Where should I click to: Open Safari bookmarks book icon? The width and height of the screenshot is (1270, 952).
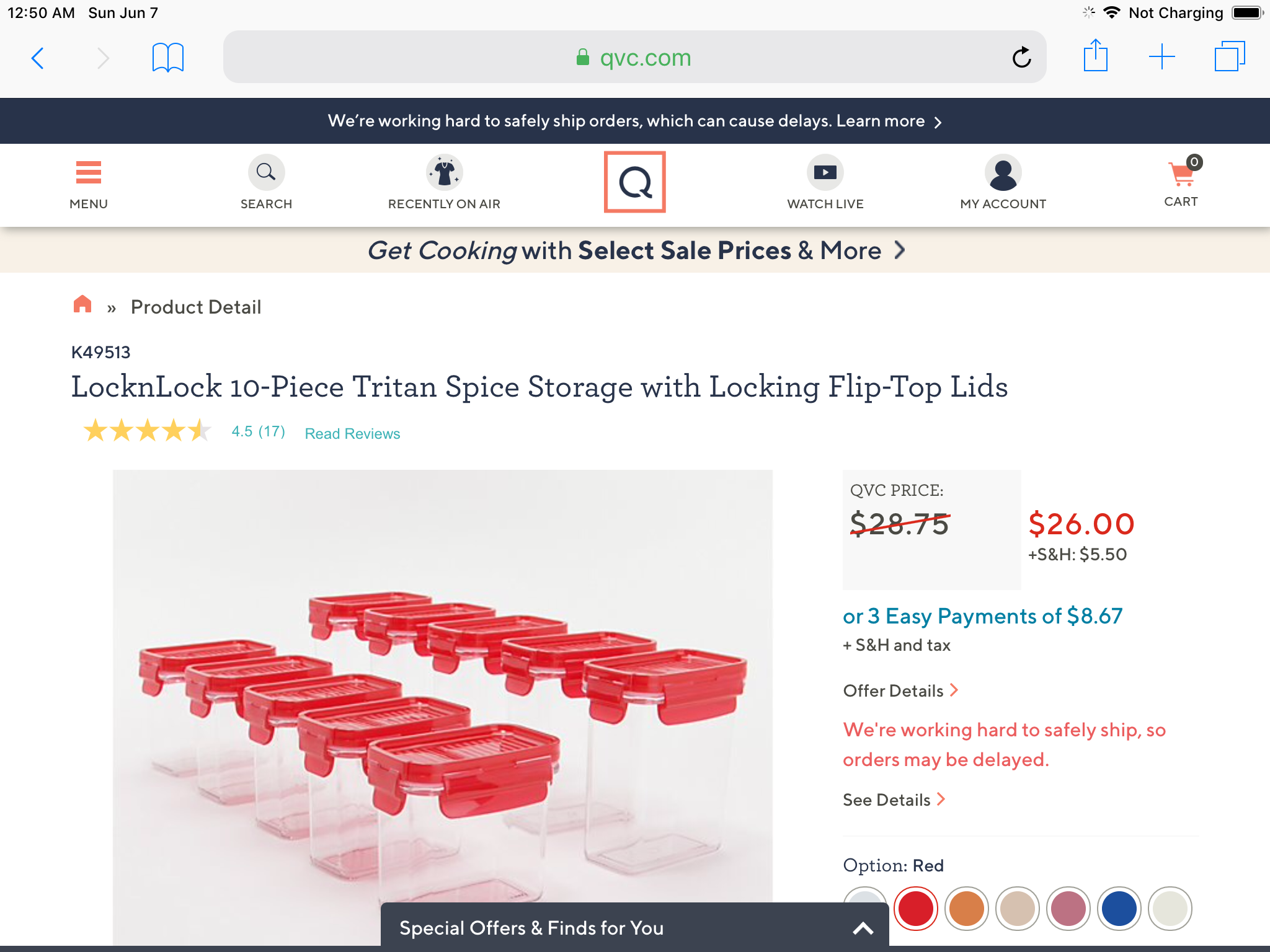click(168, 58)
